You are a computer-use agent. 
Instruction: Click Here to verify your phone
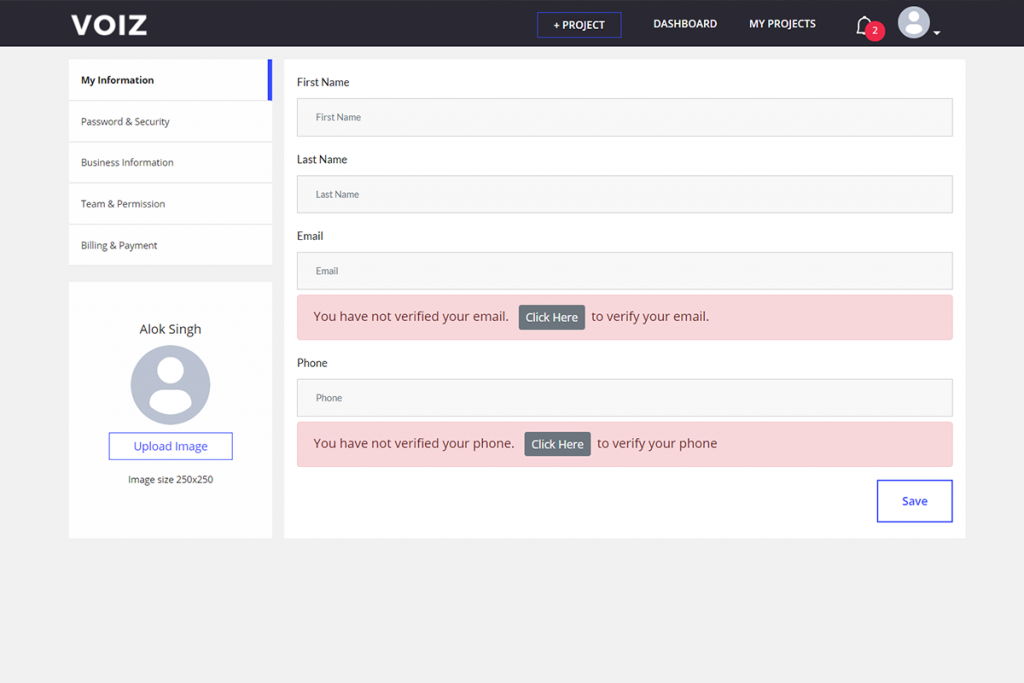point(558,444)
